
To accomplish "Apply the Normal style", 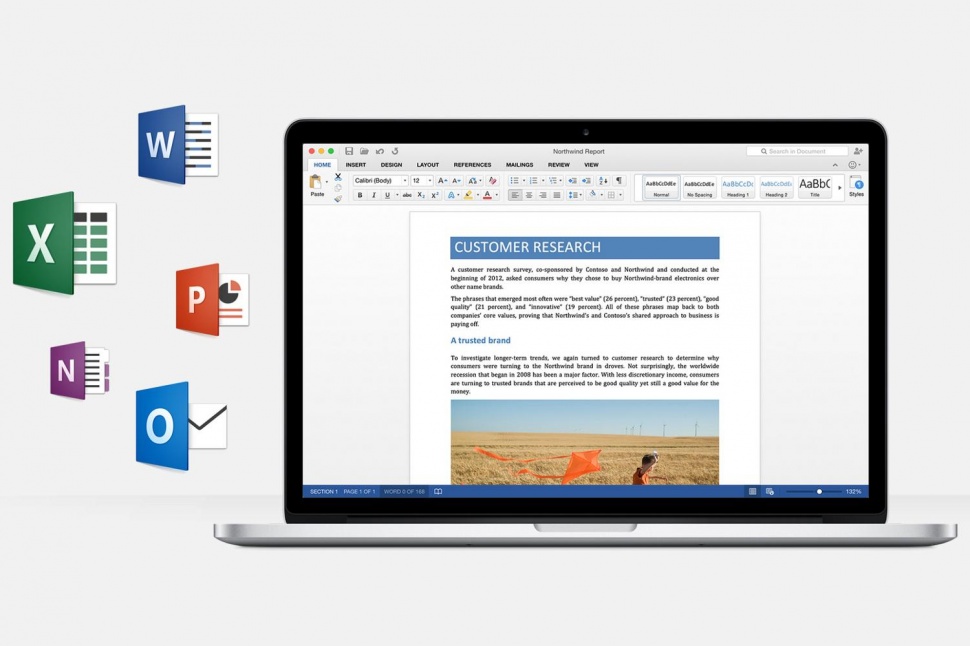I will (661, 187).
